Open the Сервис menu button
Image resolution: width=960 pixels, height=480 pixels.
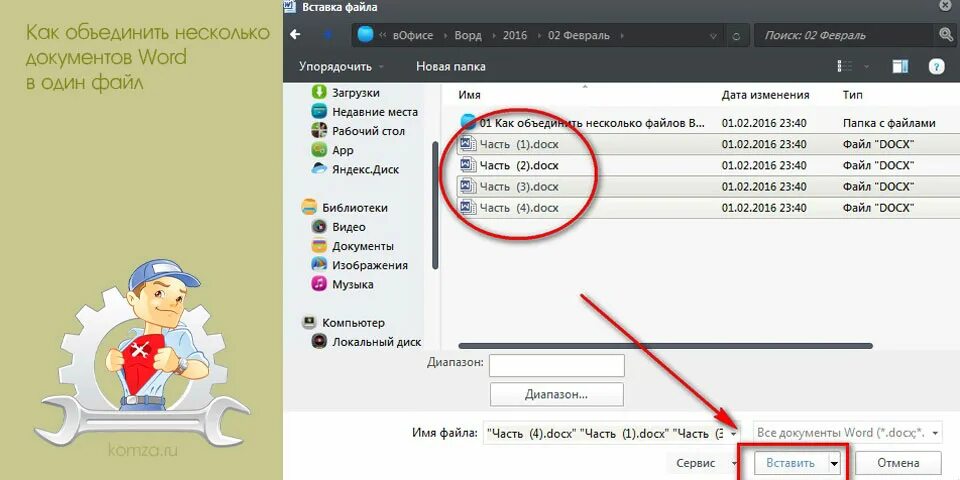click(702, 463)
